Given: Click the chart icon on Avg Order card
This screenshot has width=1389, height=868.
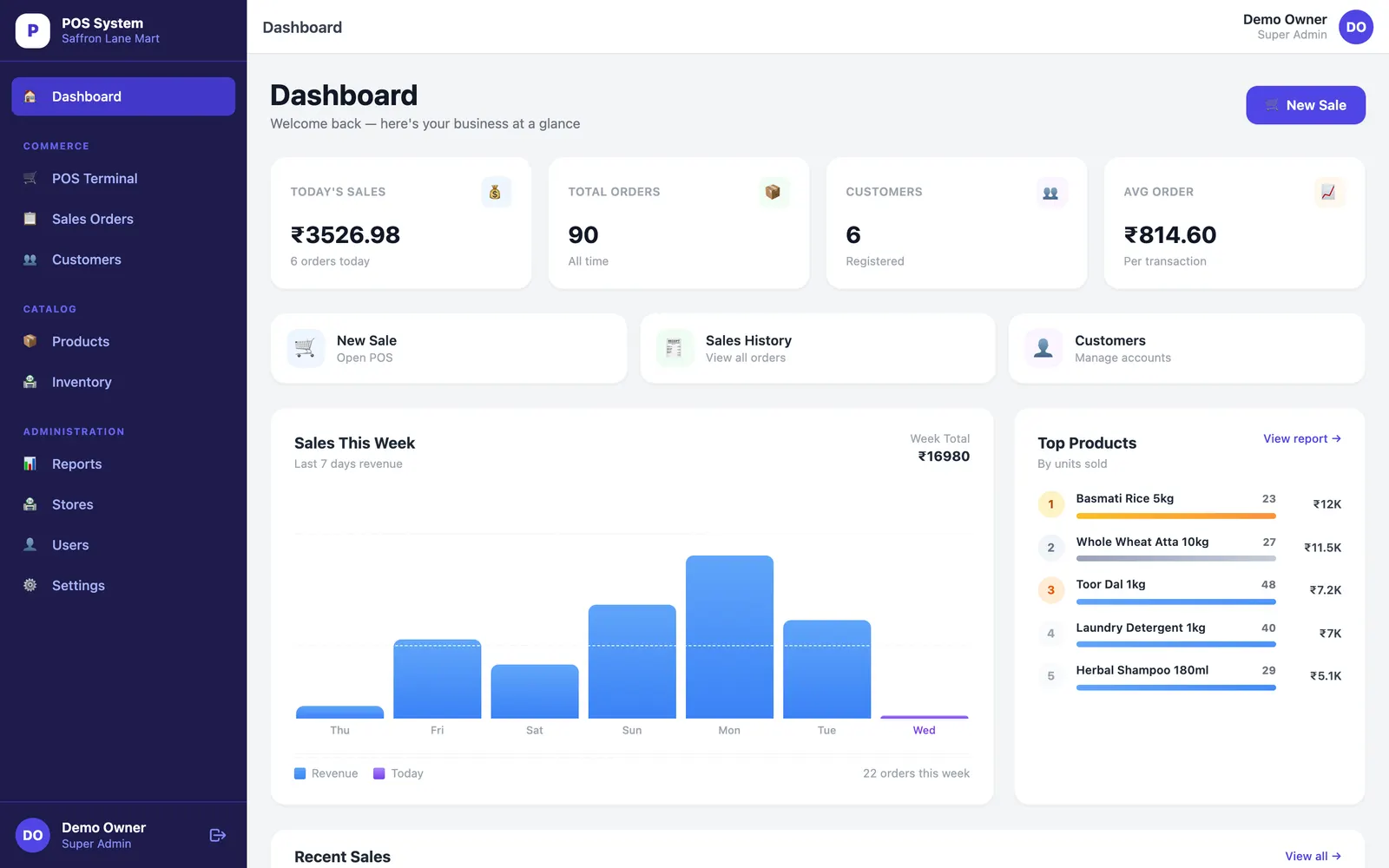Looking at the screenshot, I should (1328, 192).
